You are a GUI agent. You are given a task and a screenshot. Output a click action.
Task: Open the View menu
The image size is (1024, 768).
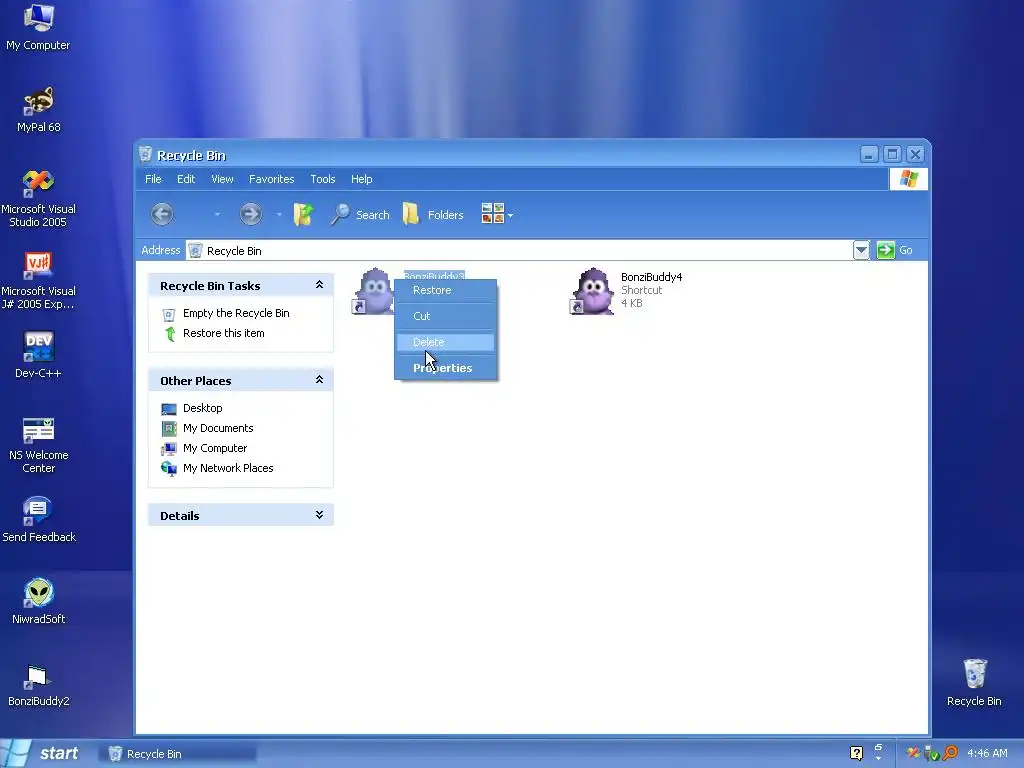pos(222,179)
